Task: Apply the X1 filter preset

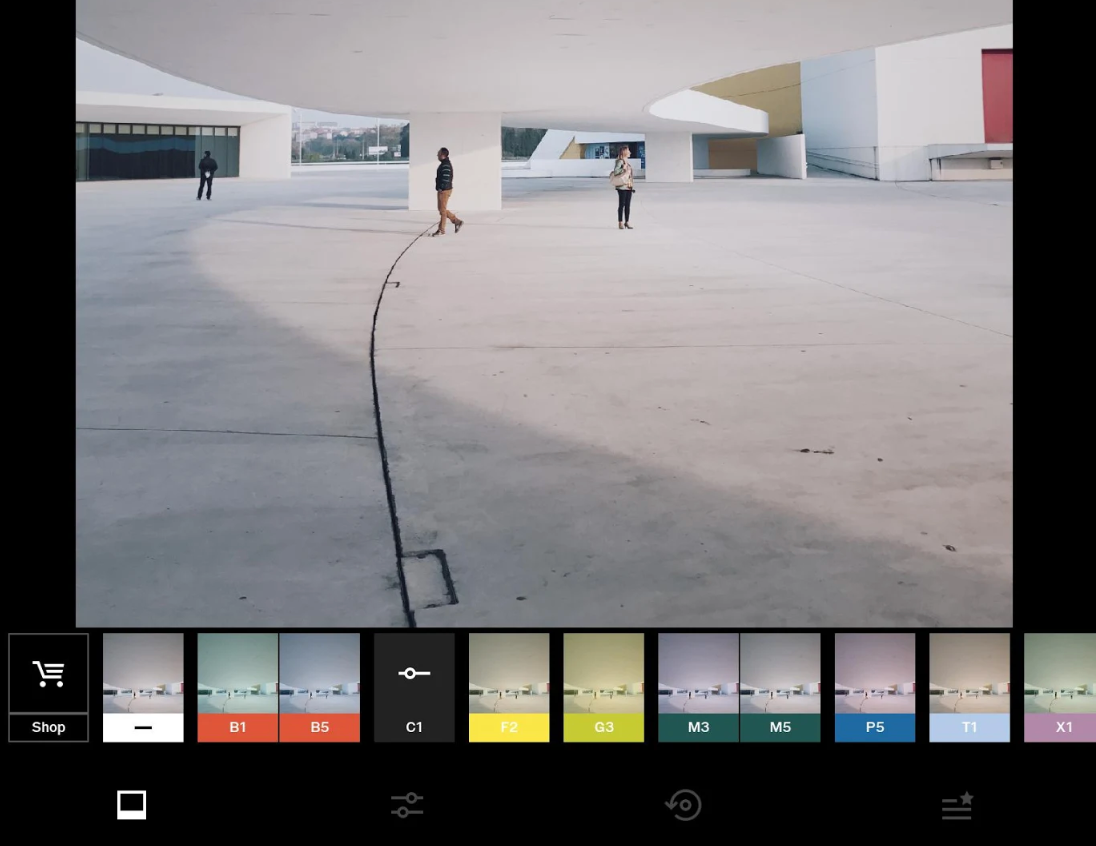Action: [1060, 687]
